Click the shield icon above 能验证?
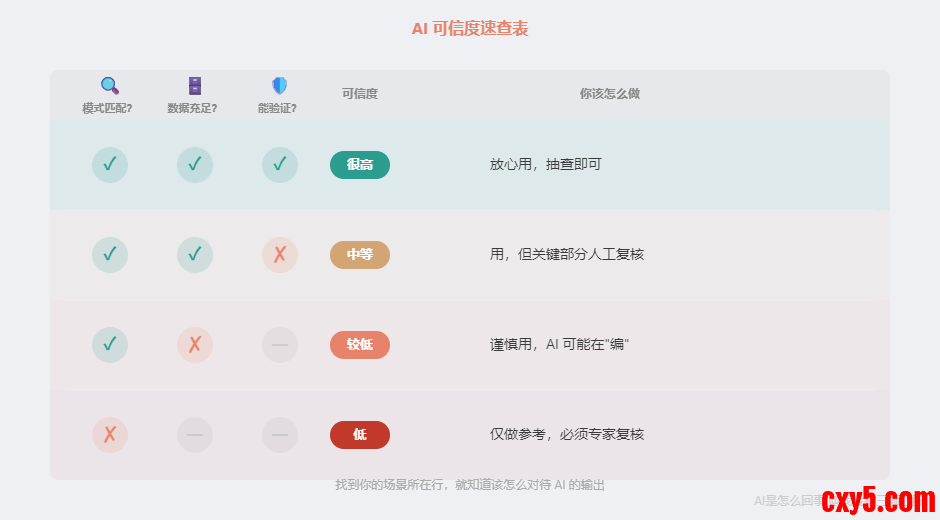 [279, 86]
